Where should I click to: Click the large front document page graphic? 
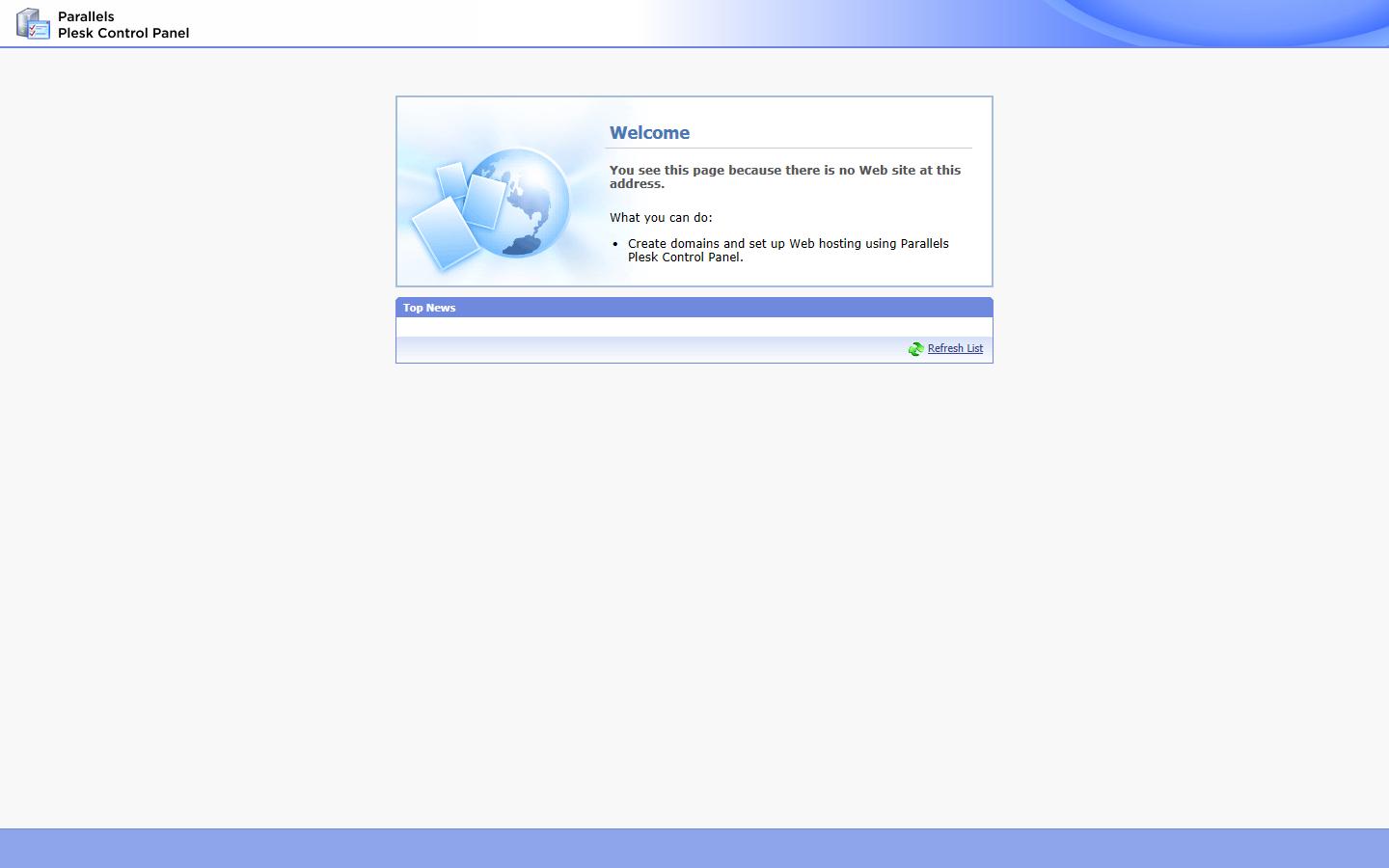click(445, 232)
